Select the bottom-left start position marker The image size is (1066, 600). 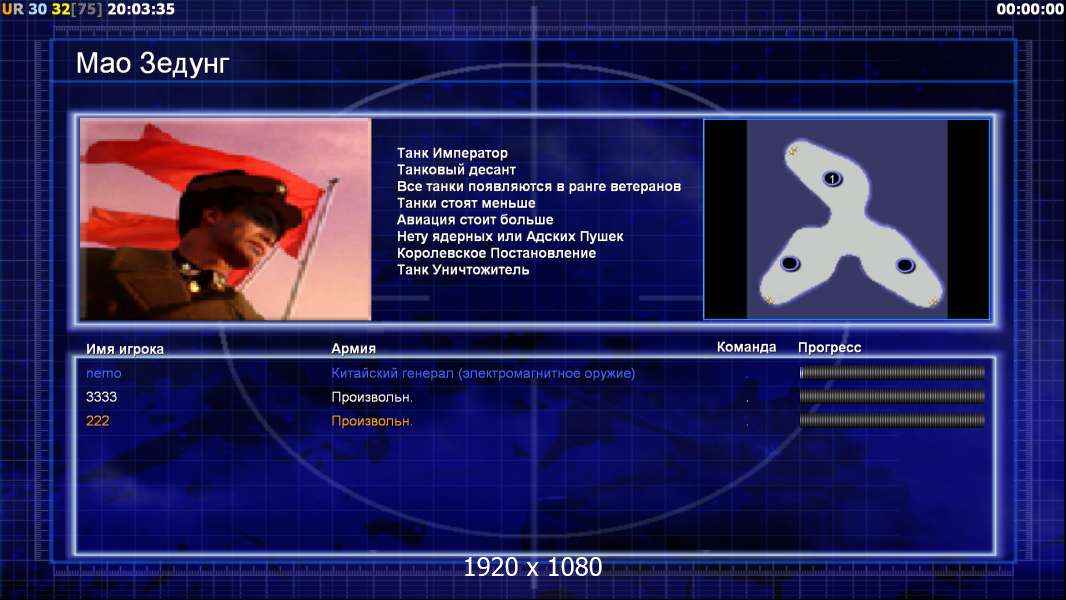[790, 264]
